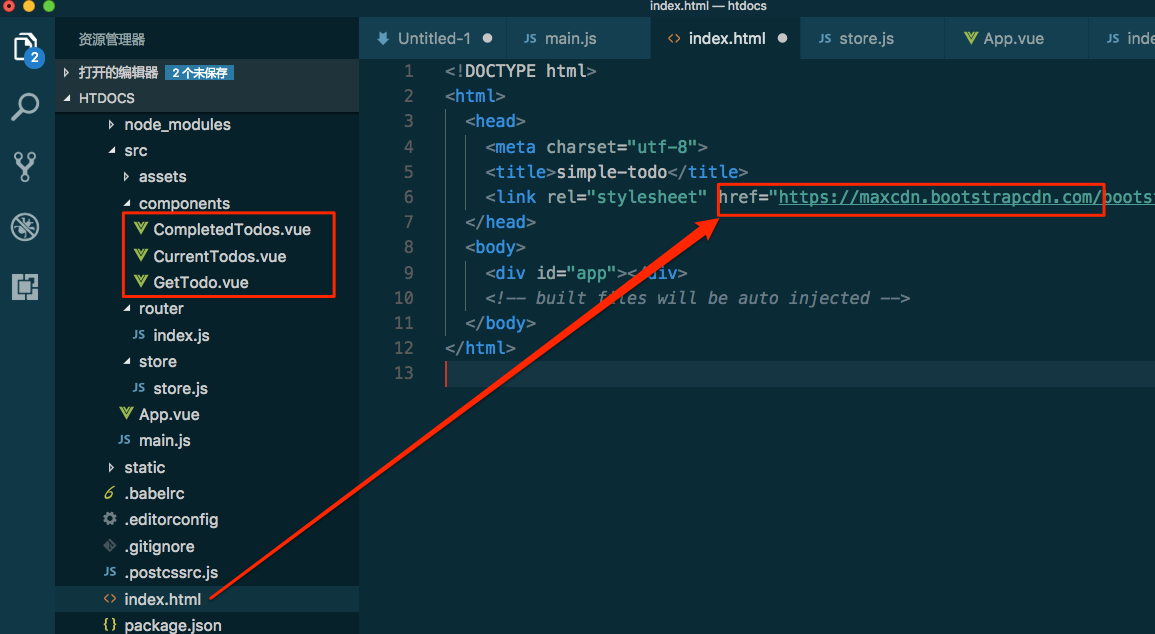Click the .babelrc file icon
The height and width of the screenshot is (634, 1155).
pyautogui.click(x=110, y=493)
